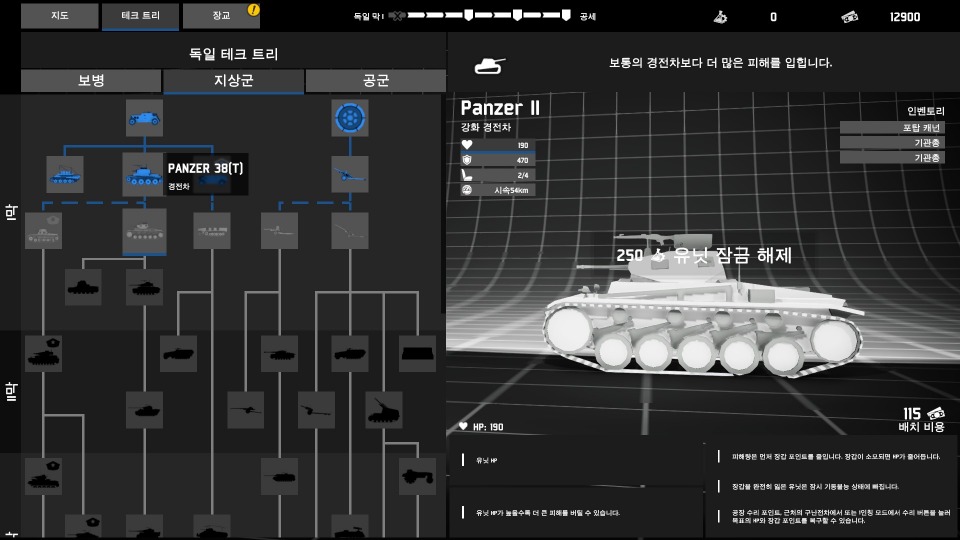Choose the blue field gun node under the wheel
The width and height of the screenshot is (960, 540).
pyautogui.click(x=350, y=174)
